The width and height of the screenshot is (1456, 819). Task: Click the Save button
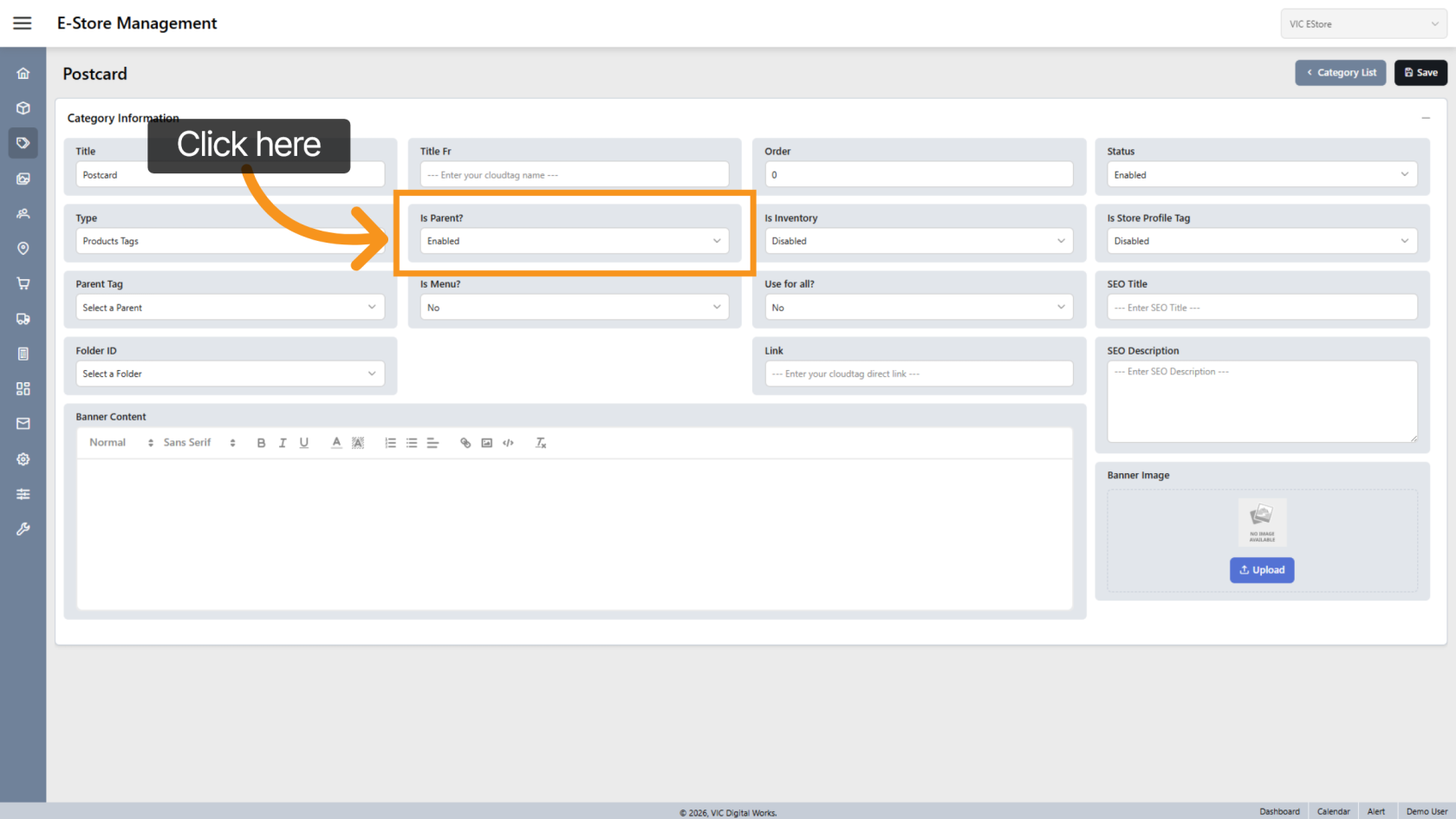click(x=1420, y=73)
